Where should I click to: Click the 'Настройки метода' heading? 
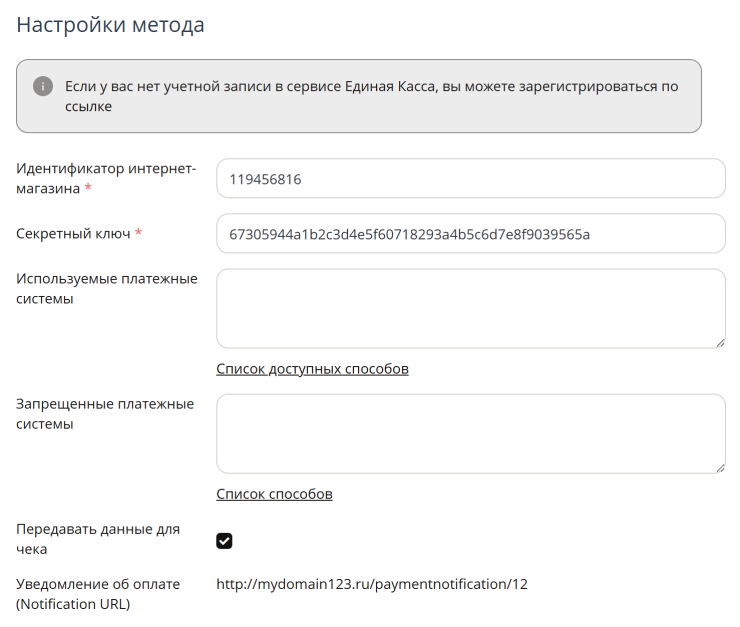click(x=110, y=25)
